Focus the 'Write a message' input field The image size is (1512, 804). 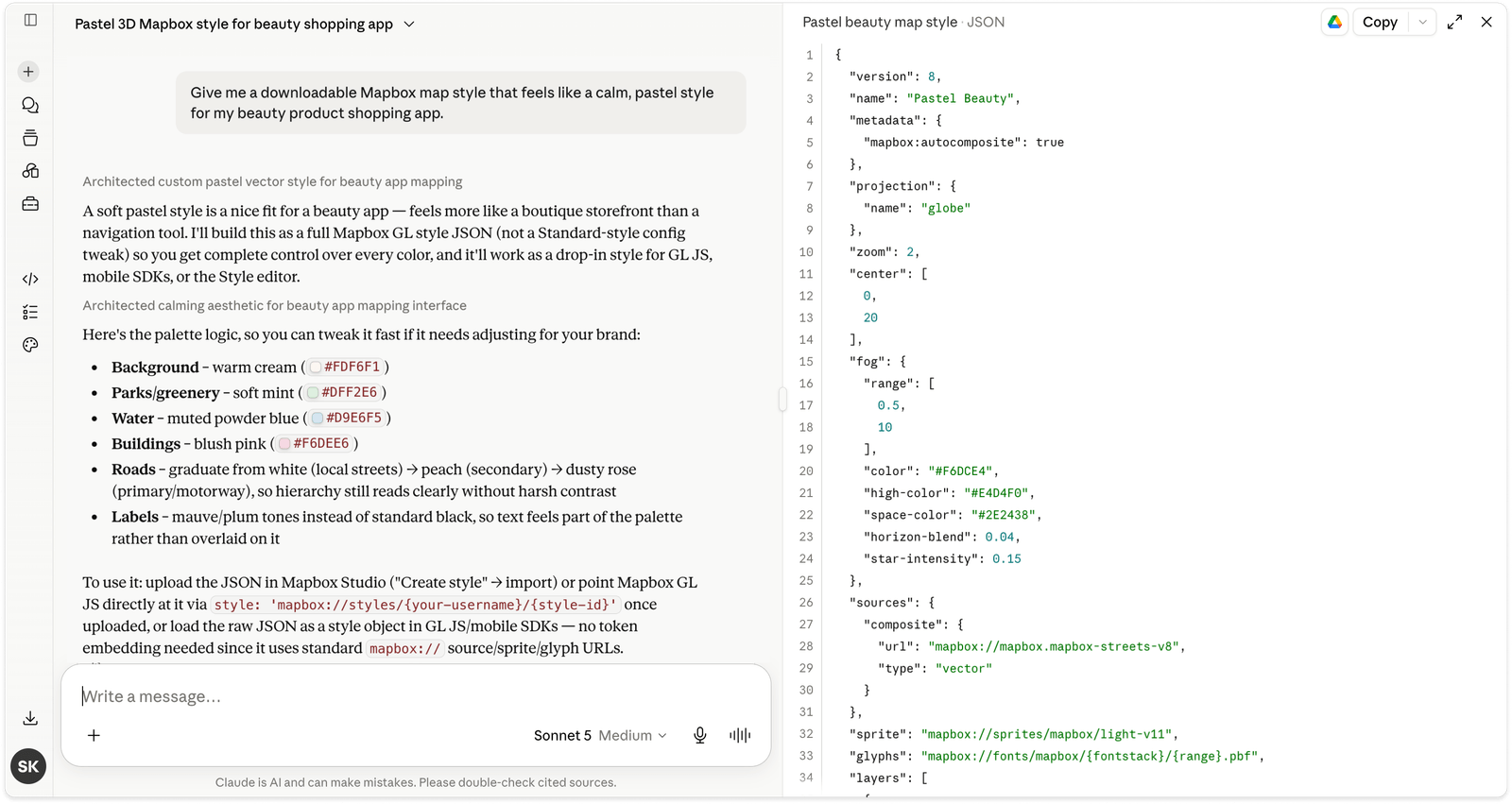(x=416, y=696)
